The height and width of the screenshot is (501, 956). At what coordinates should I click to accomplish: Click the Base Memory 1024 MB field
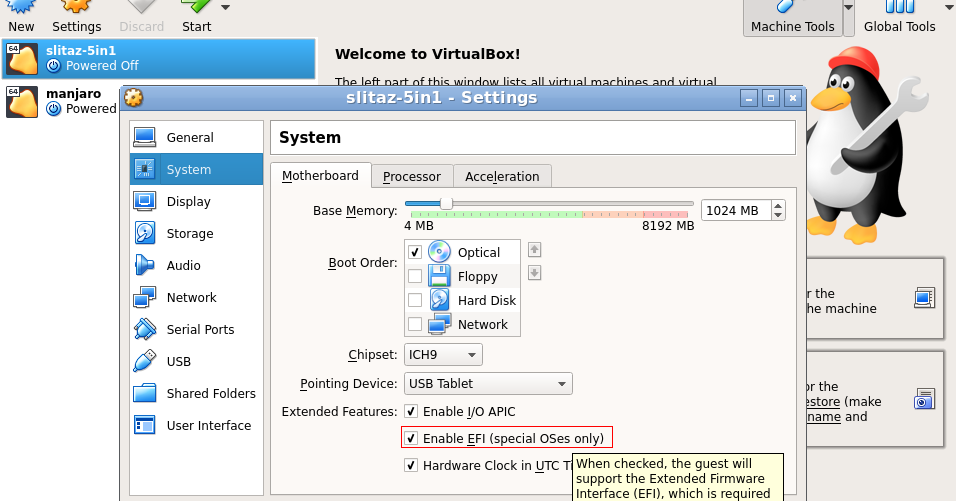pyautogui.click(x=736, y=210)
